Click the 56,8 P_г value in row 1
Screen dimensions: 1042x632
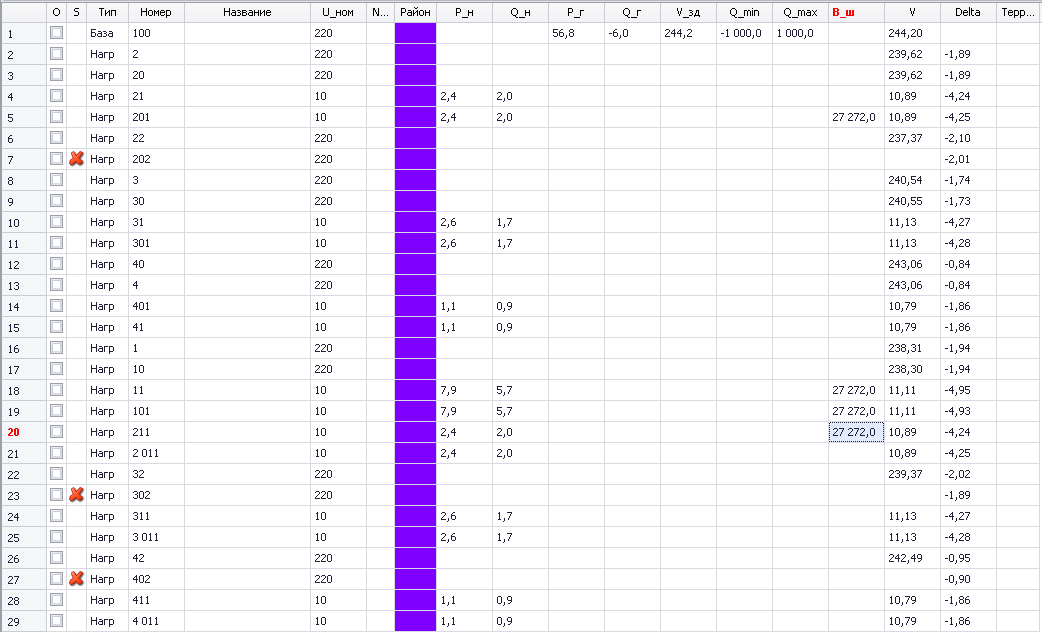[563, 33]
